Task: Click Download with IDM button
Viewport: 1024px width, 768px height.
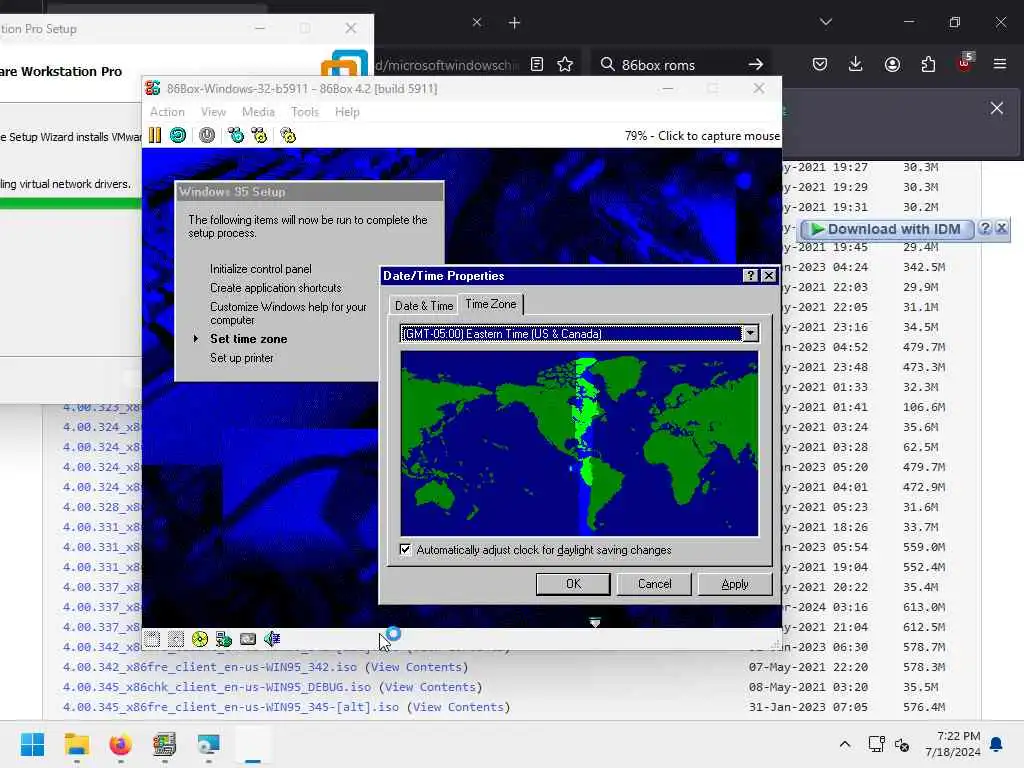Action: (x=887, y=229)
